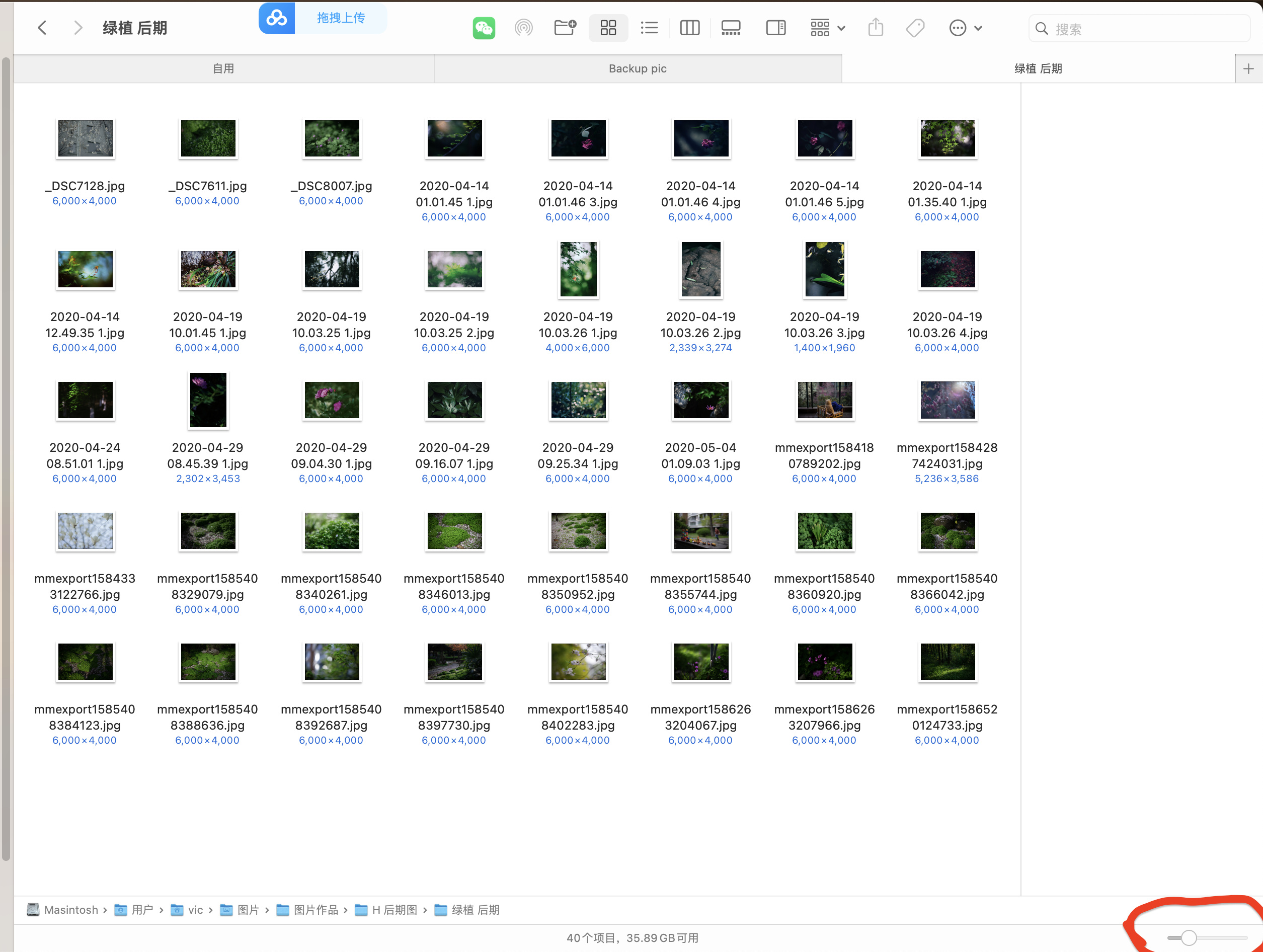Screen dimensions: 1263x952
Task: Add a new tab with plus button
Action: (x=1248, y=68)
